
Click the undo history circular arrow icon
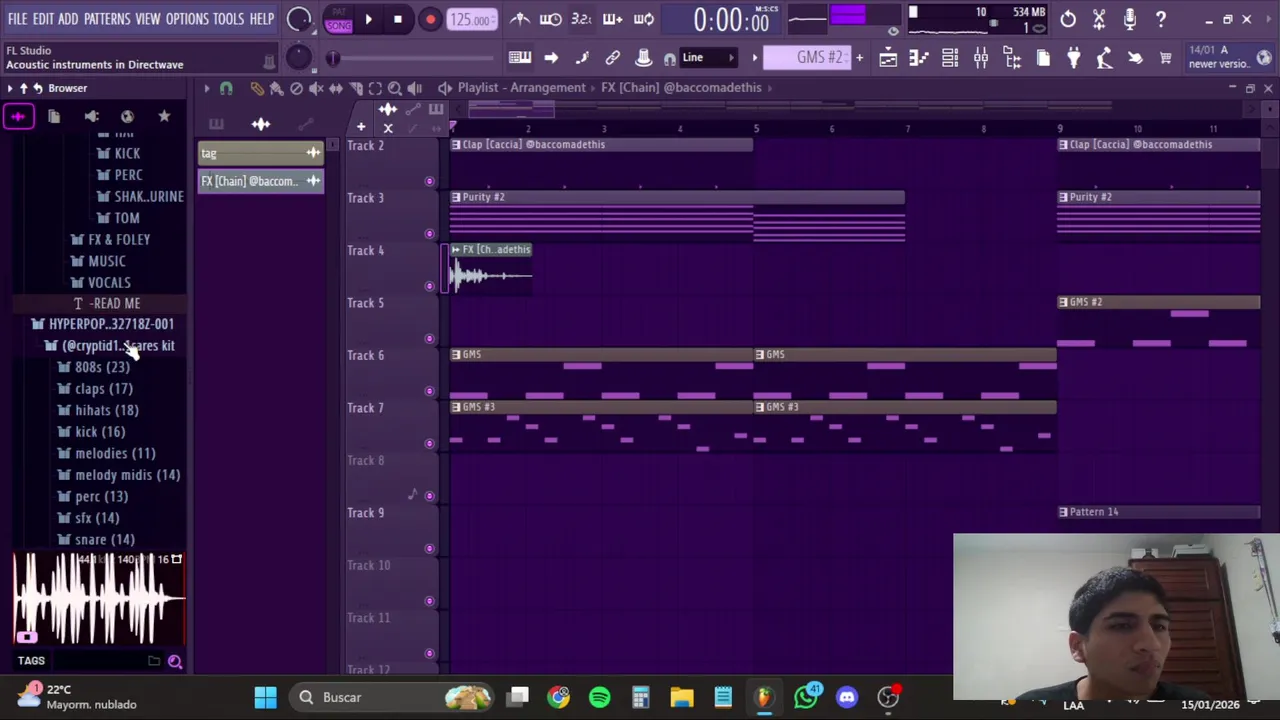tap(1068, 19)
